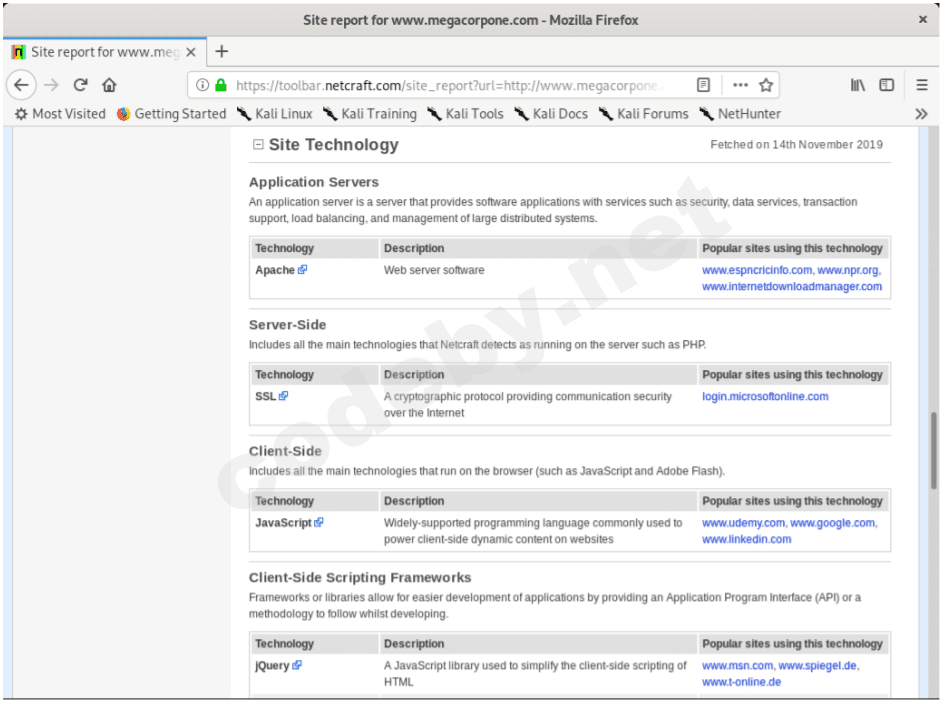Screen dimensions: 943x704
Task: Open www.npr.org link
Action: (x=848, y=271)
